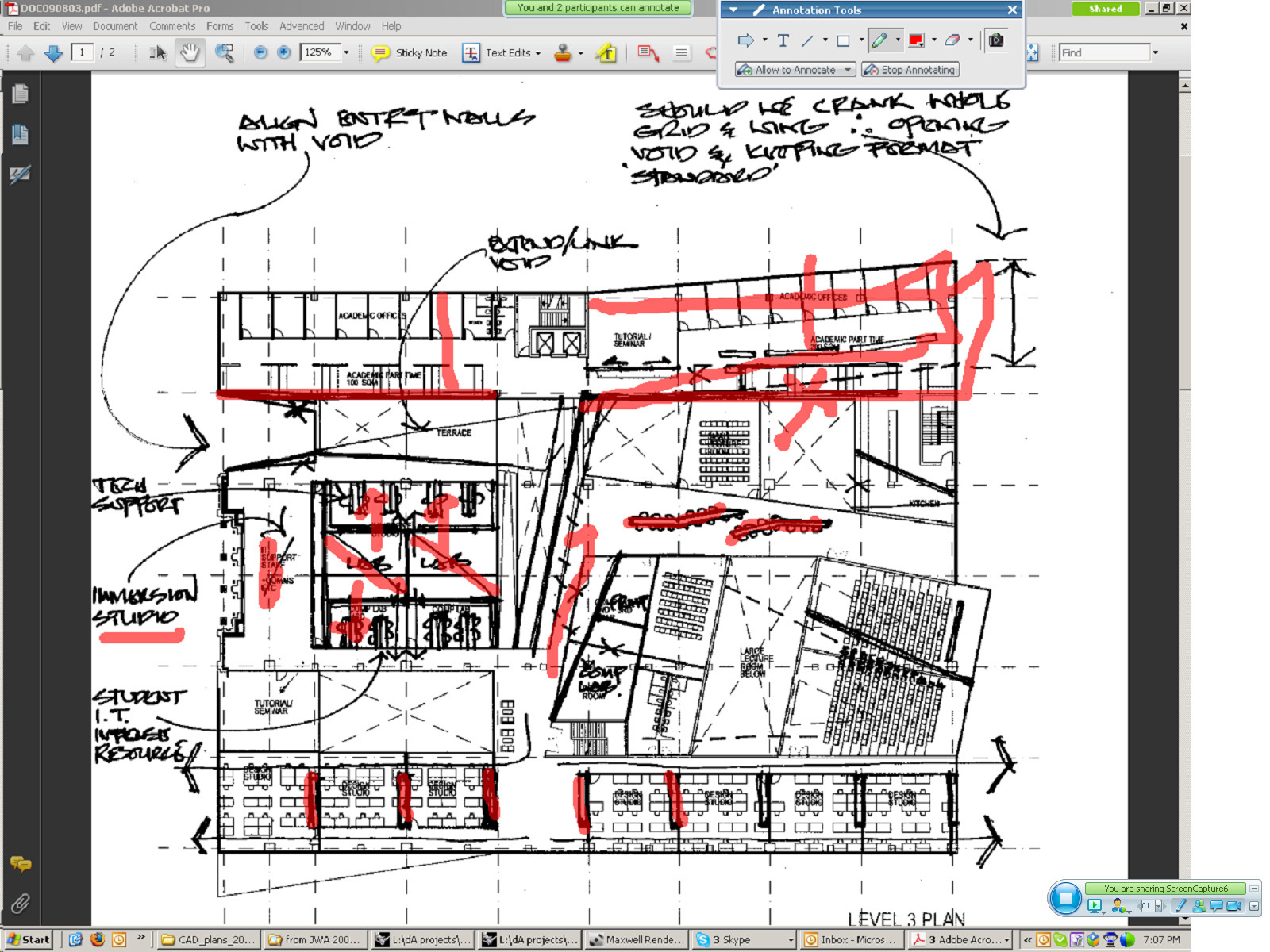
Task: Capture screenshot with camera icon
Action: point(996,40)
